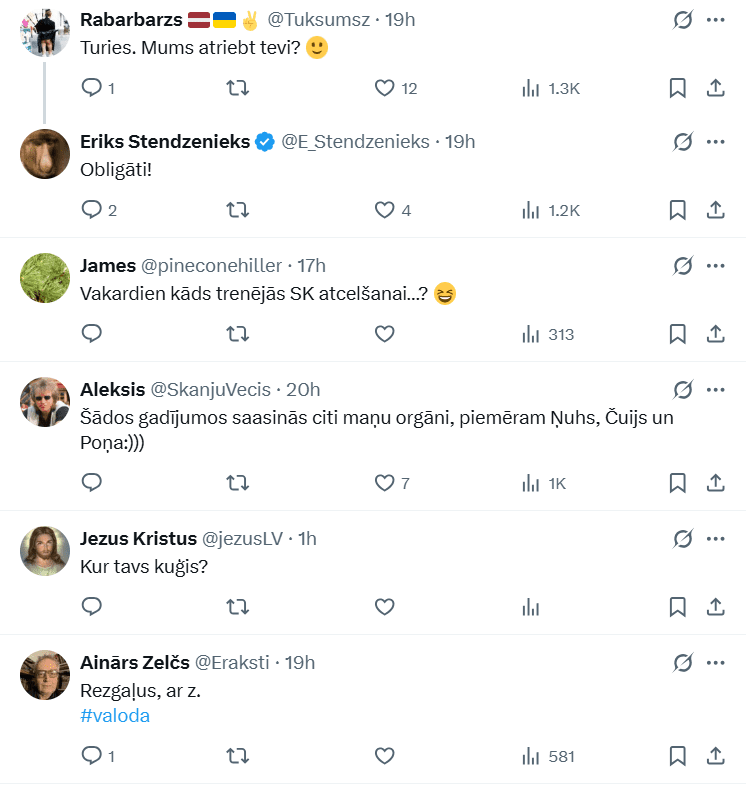
Task: Open the three-dot menu on James's tweet
Action: (x=715, y=265)
